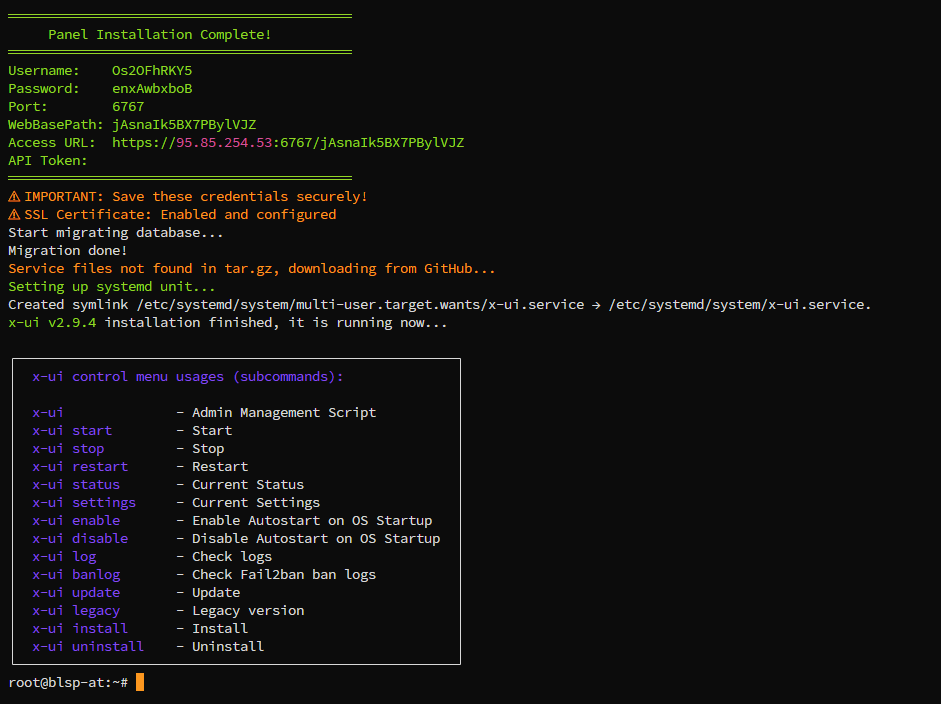Image resolution: width=941 pixels, height=704 pixels.
Task: Click the x-ui start subcommand
Action: [72, 431]
